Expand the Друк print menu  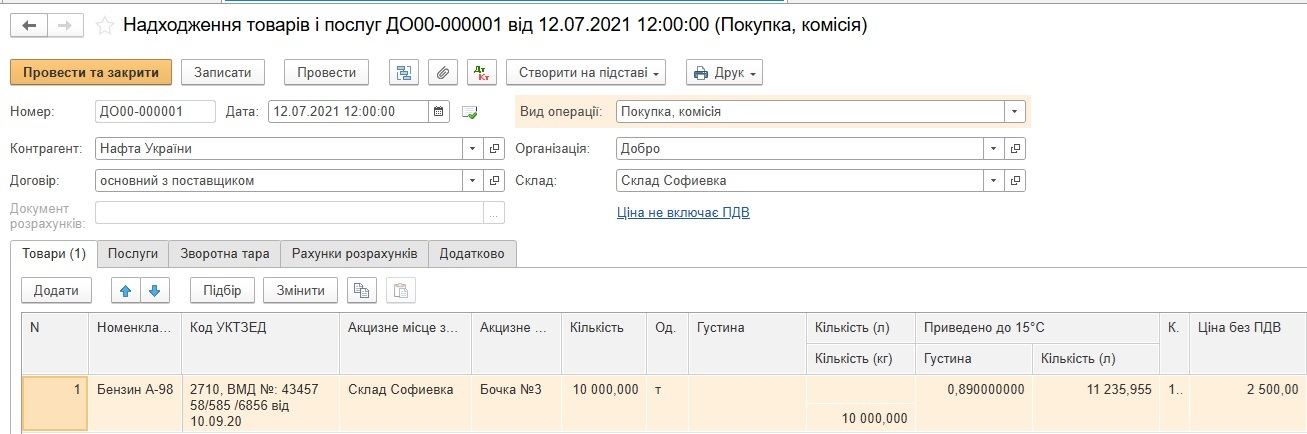click(x=724, y=73)
